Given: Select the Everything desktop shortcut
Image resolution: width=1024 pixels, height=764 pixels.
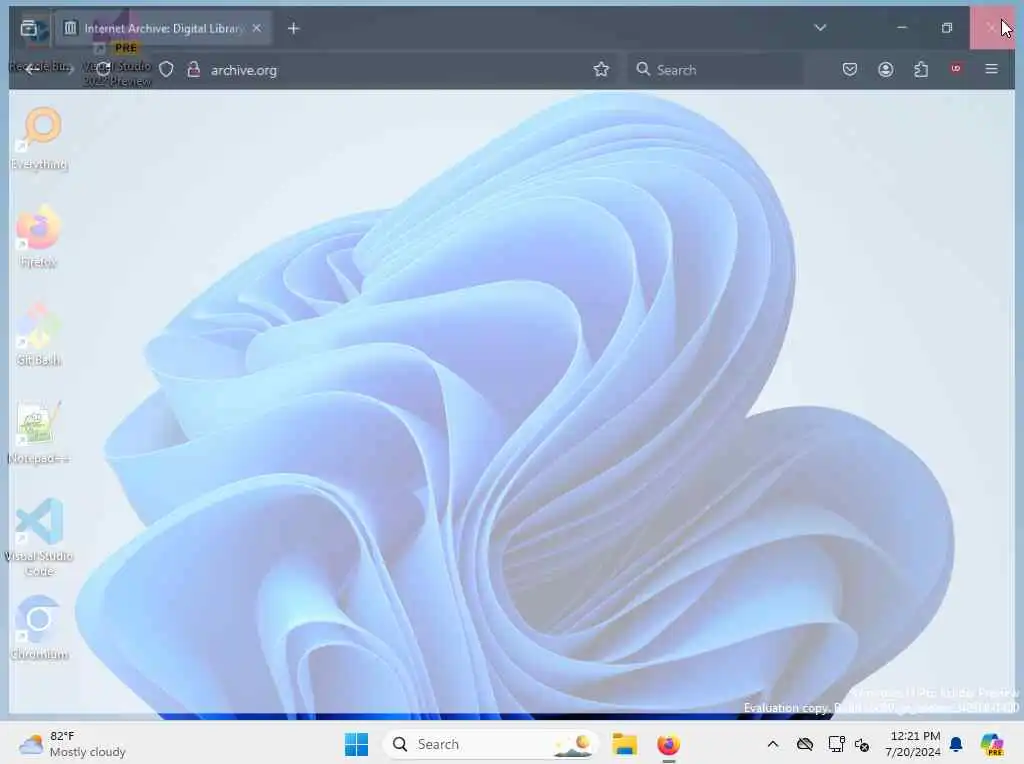Looking at the screenshot, I should click(x=39, y=138).
